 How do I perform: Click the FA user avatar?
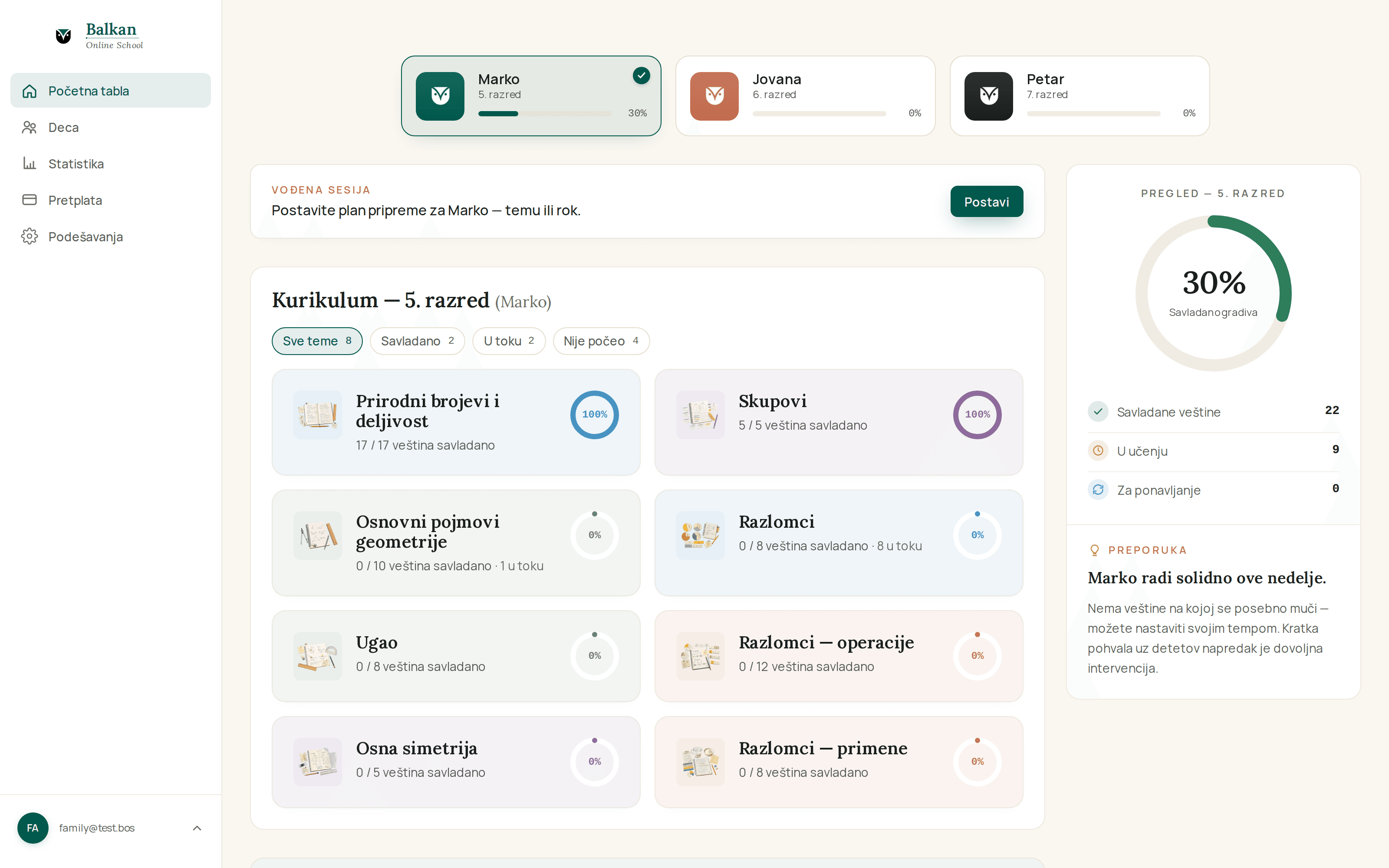tap(33, 828)
